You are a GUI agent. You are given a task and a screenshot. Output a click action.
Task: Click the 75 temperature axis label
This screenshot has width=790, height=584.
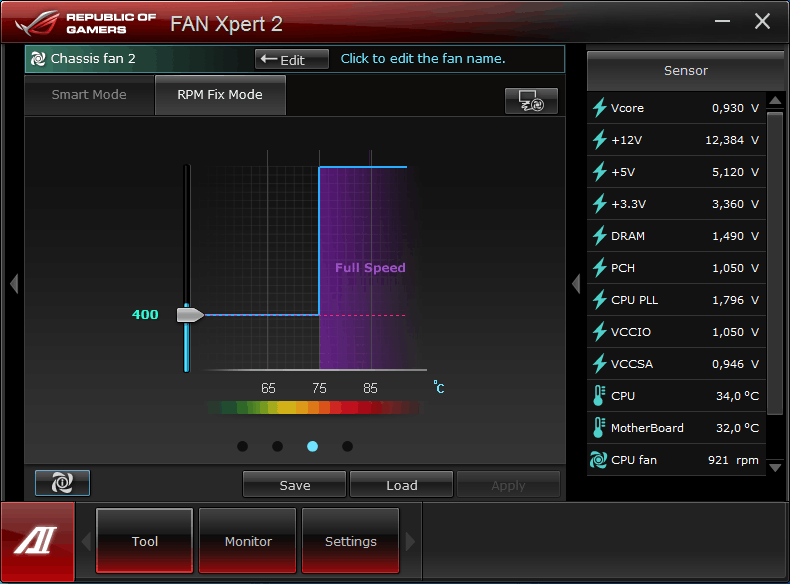point(319,388)
